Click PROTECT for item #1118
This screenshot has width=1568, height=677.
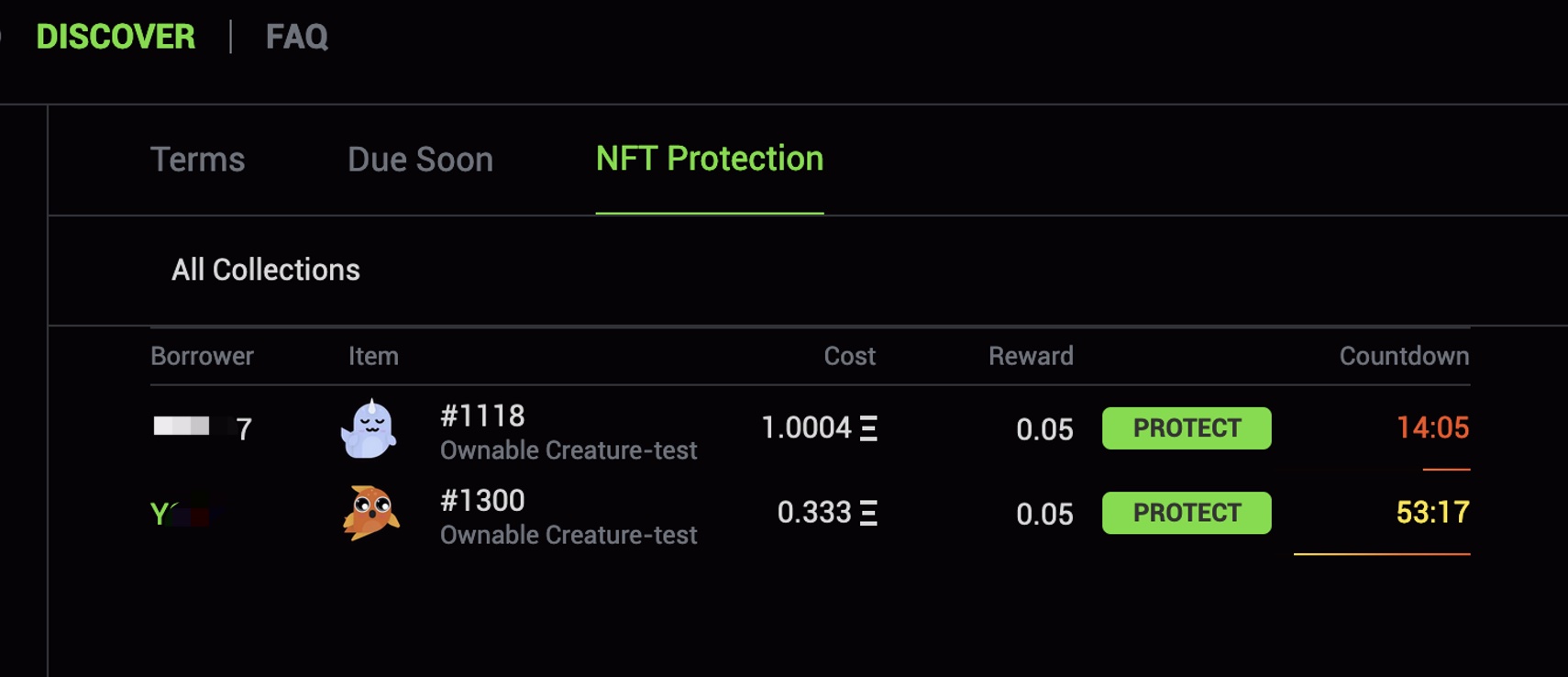pyautogui.click(x=1187, y=428)
